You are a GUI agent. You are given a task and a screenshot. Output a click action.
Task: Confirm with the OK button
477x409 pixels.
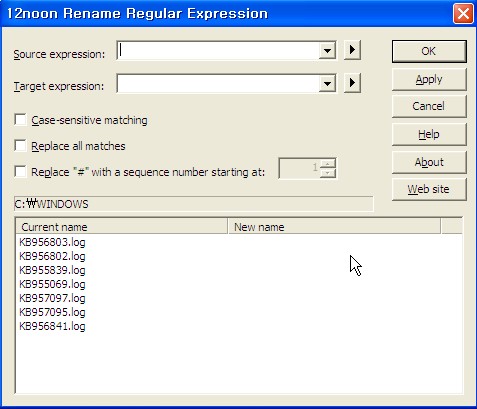(x=429, y=51)
